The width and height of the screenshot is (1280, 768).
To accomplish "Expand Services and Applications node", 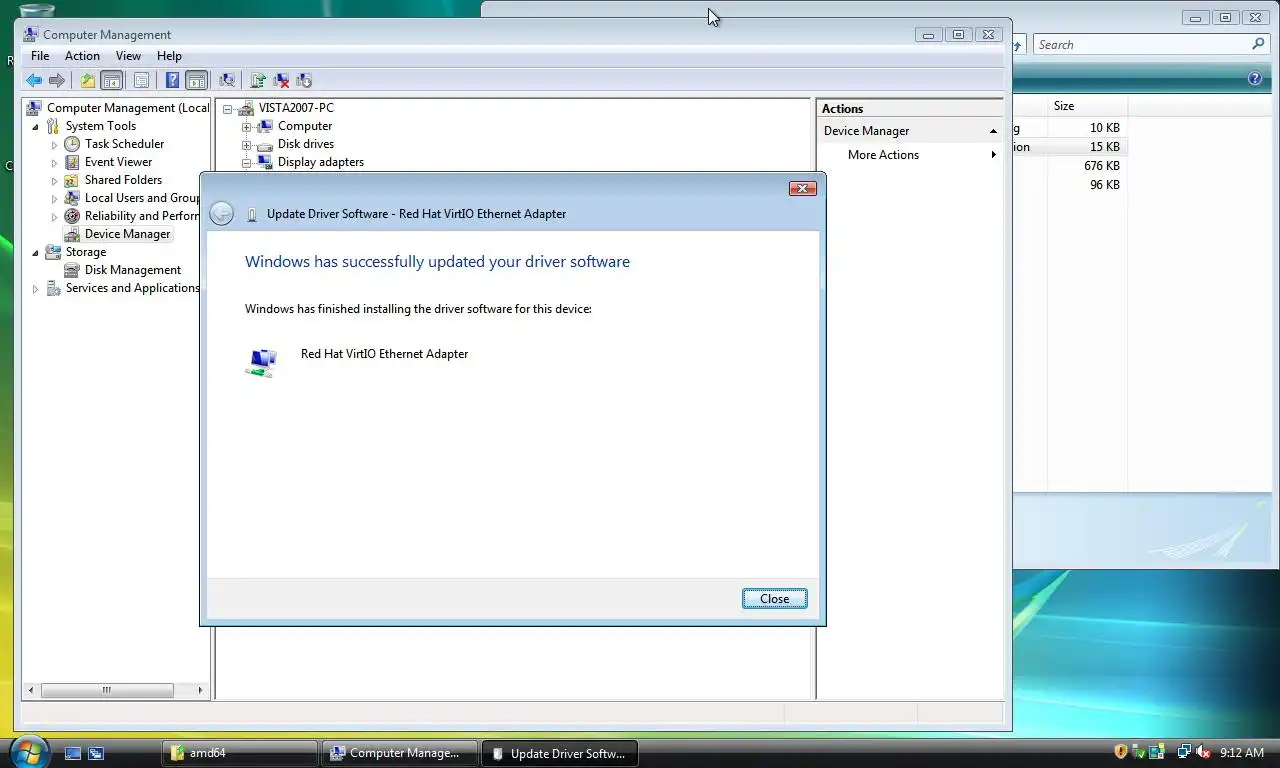I will coord(36,289).
